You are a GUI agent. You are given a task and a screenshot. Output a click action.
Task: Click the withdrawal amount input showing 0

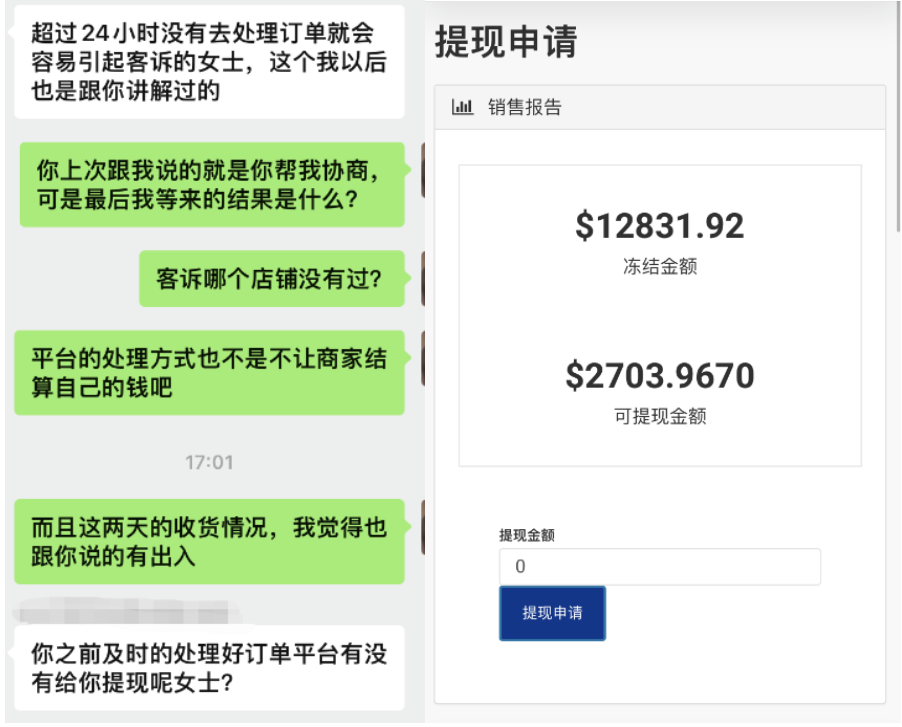pos(659,566)
